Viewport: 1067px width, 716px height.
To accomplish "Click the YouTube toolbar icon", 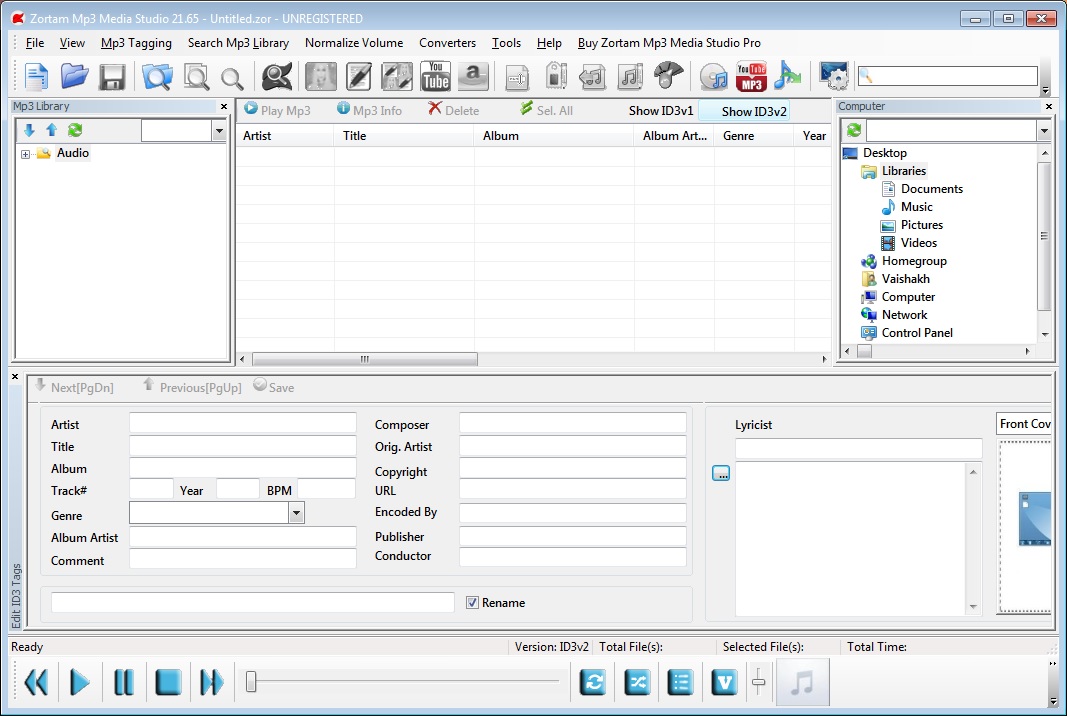I will pos(435,76).
